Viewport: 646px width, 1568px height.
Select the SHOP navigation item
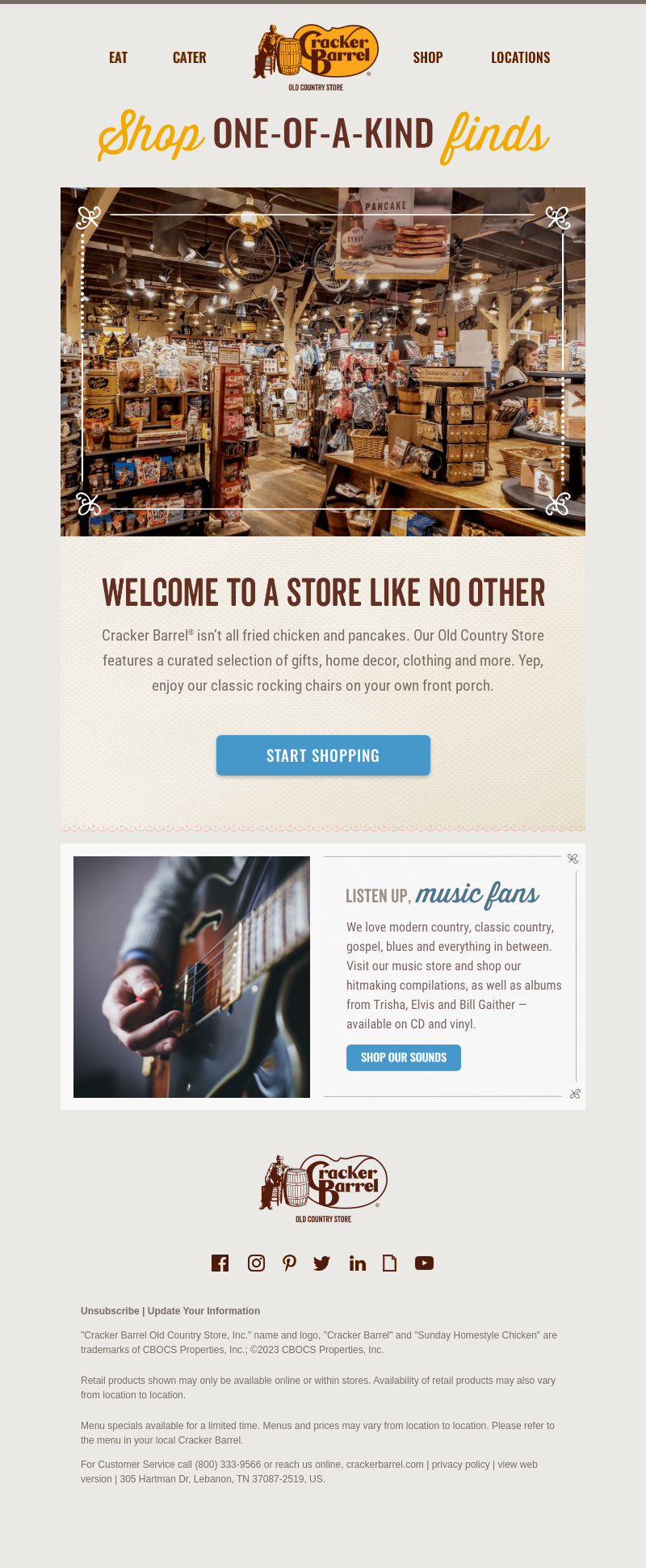[428, 57]
